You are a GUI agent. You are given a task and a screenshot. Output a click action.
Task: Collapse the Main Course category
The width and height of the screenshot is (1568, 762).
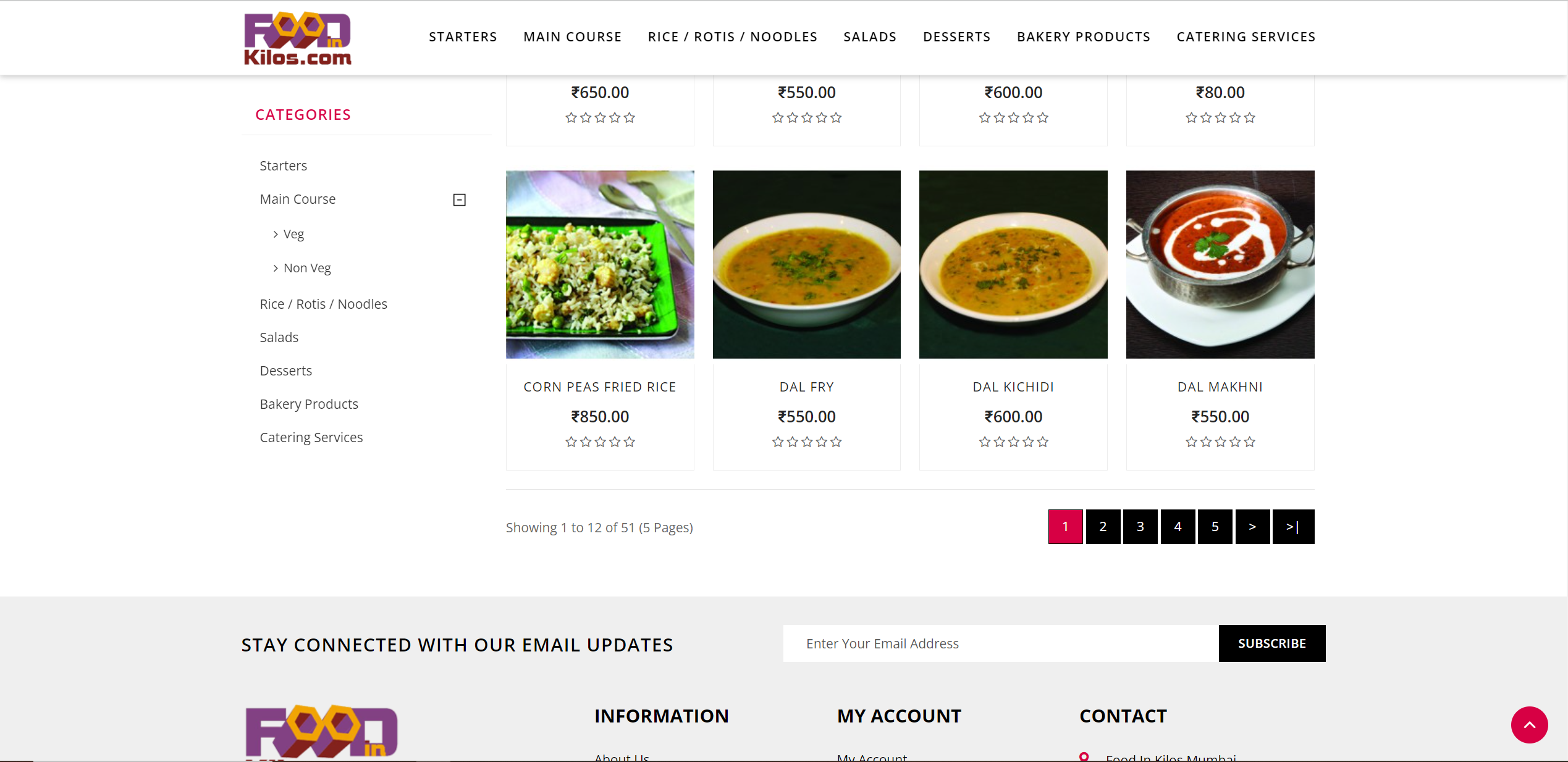459,200
